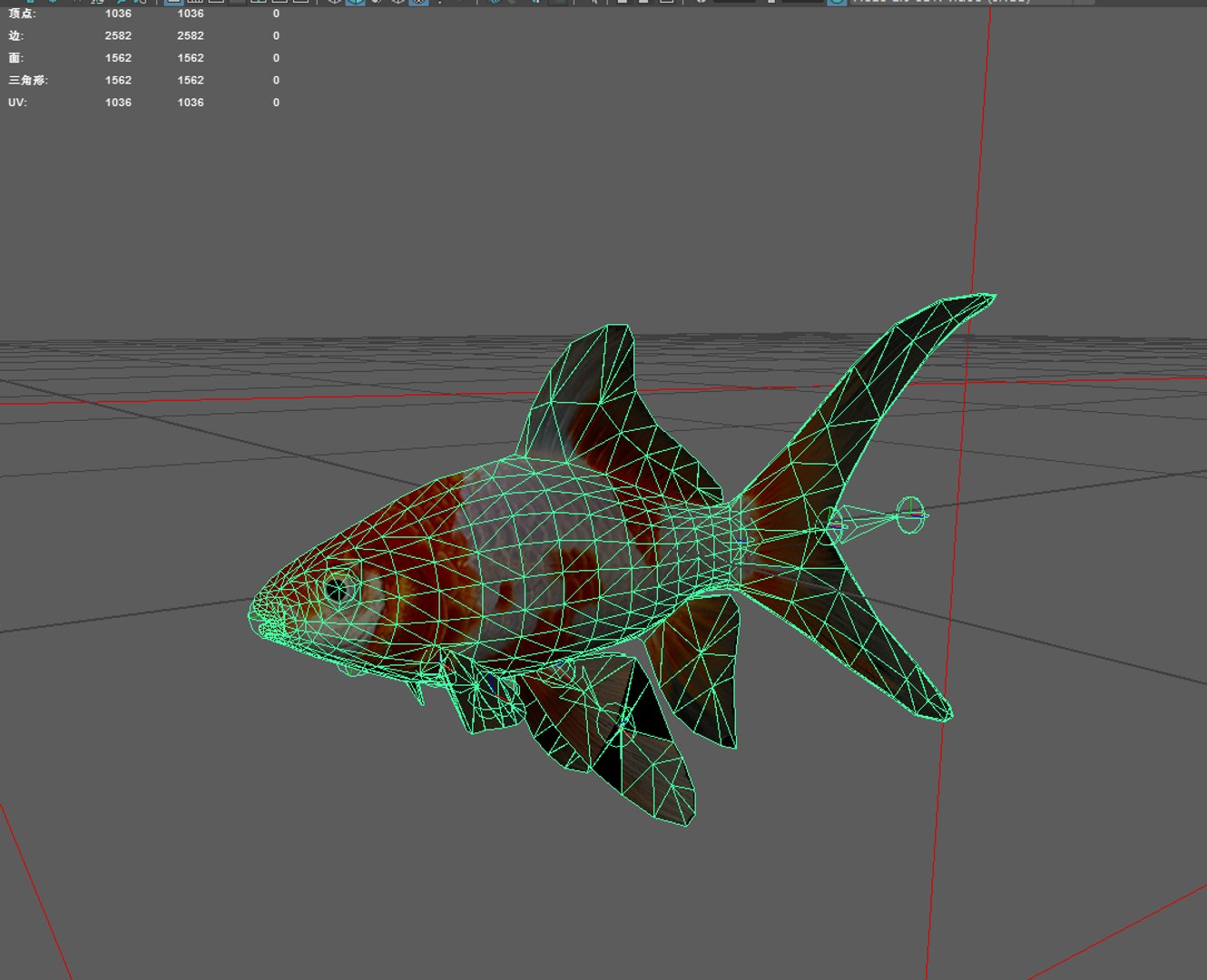Screen dimensions: 1207x980
Task: Click the UV label in the heads-up display
Action: [x=17, y=103]
